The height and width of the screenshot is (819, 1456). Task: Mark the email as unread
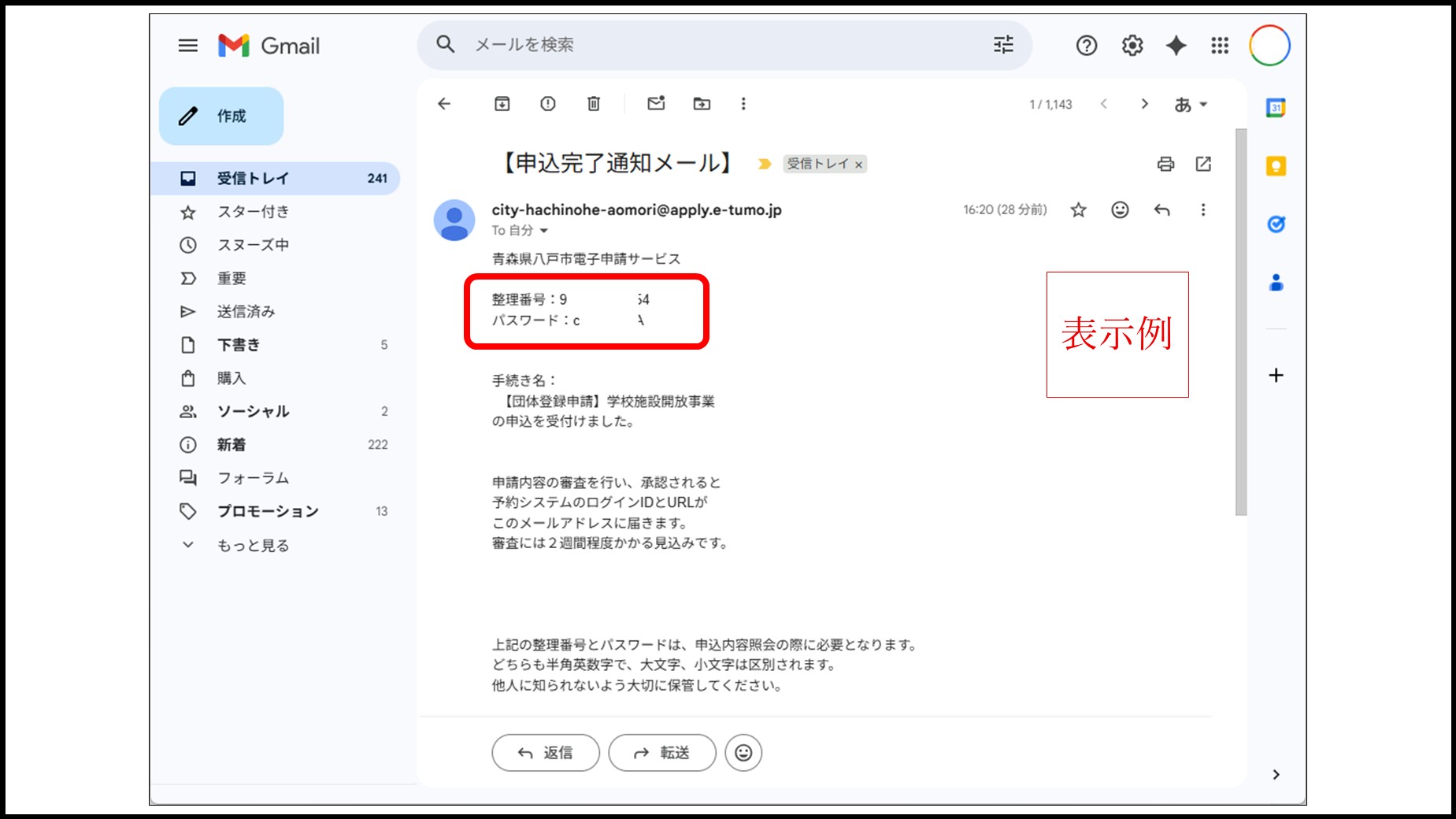click(656, 103)
